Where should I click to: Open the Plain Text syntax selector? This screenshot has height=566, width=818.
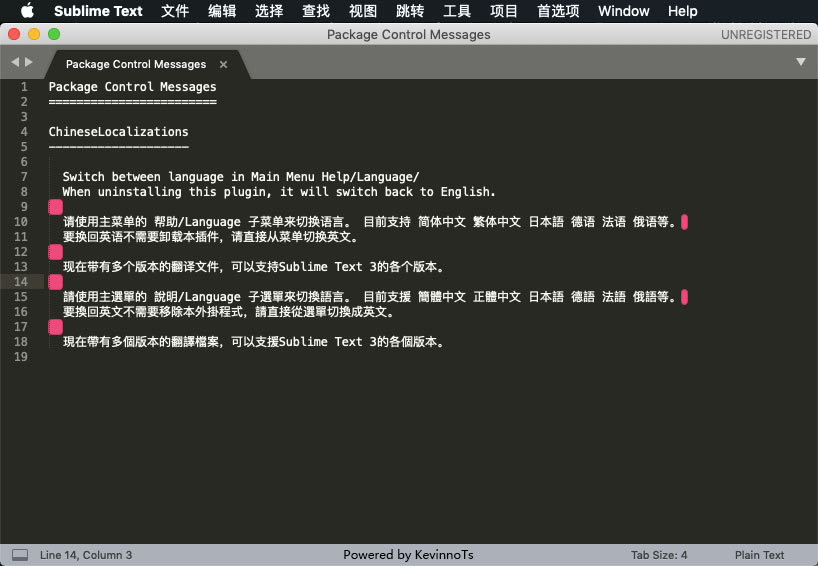pos(759,555)
